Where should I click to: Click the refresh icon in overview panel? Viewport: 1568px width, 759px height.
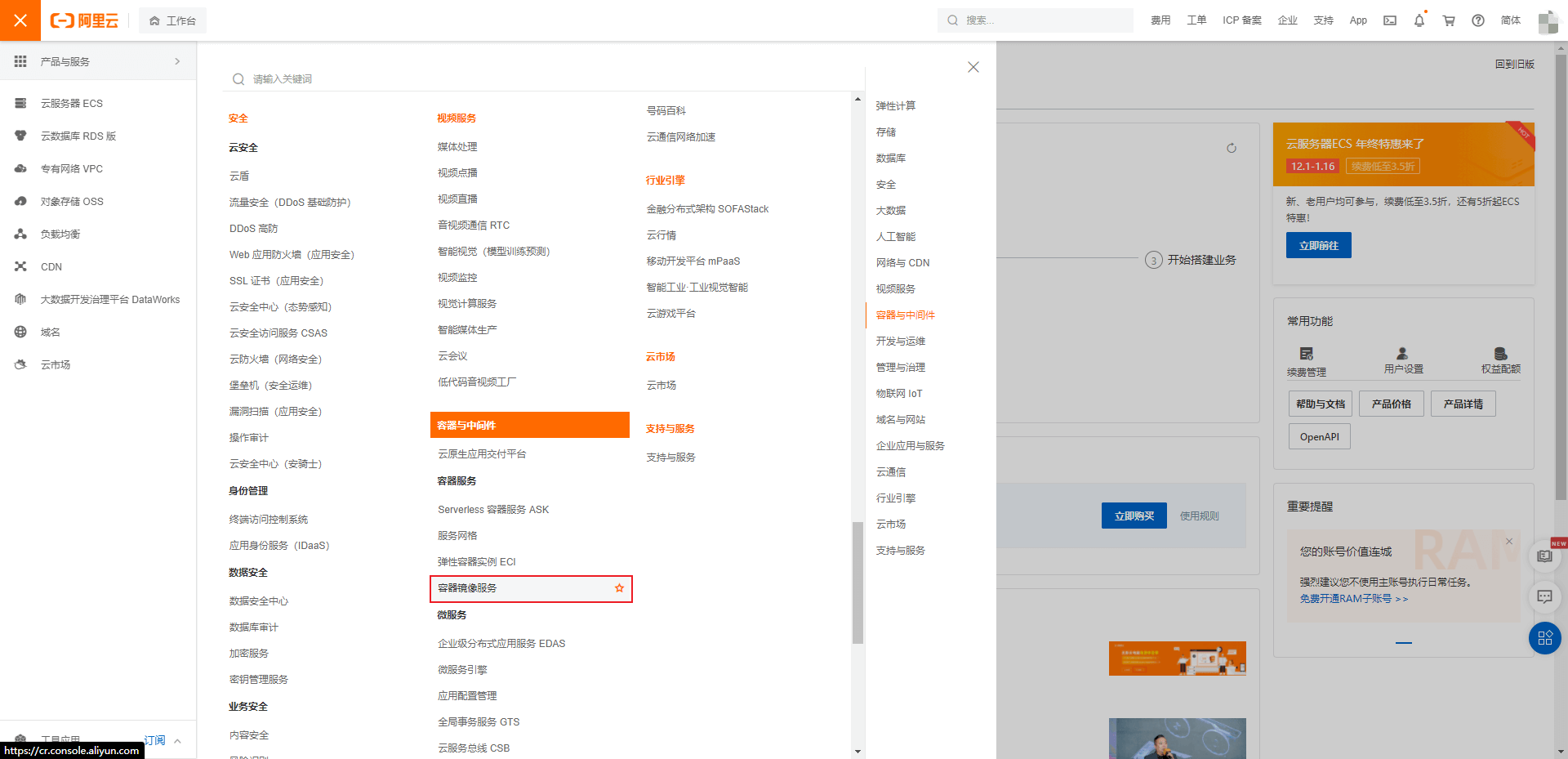pos(1232,148)
